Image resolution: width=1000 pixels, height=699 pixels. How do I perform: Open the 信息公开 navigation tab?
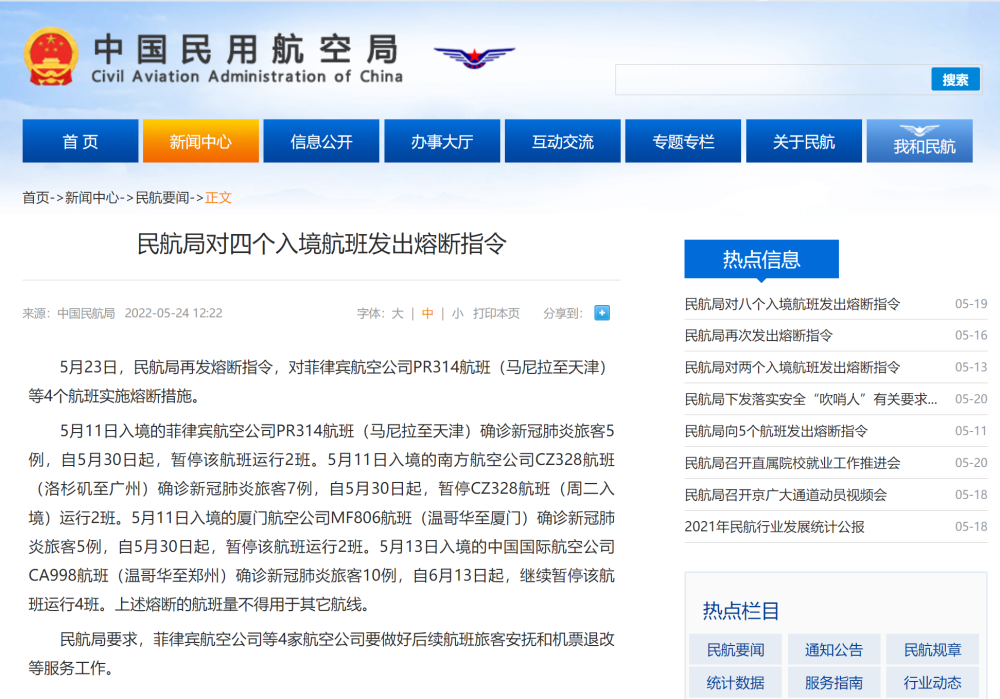click(321, 142)
